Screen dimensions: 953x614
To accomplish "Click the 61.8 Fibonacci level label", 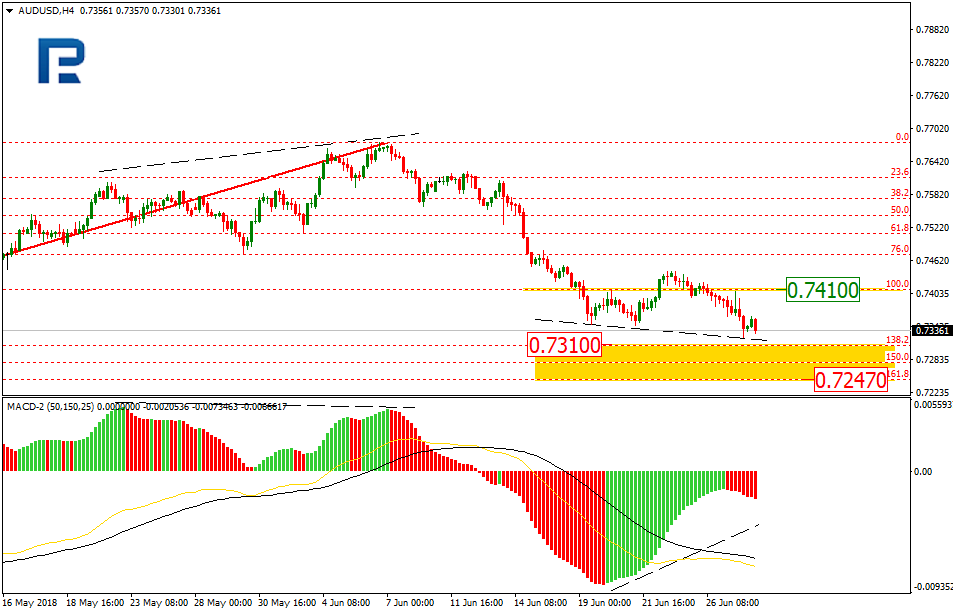I will point(899,228).
